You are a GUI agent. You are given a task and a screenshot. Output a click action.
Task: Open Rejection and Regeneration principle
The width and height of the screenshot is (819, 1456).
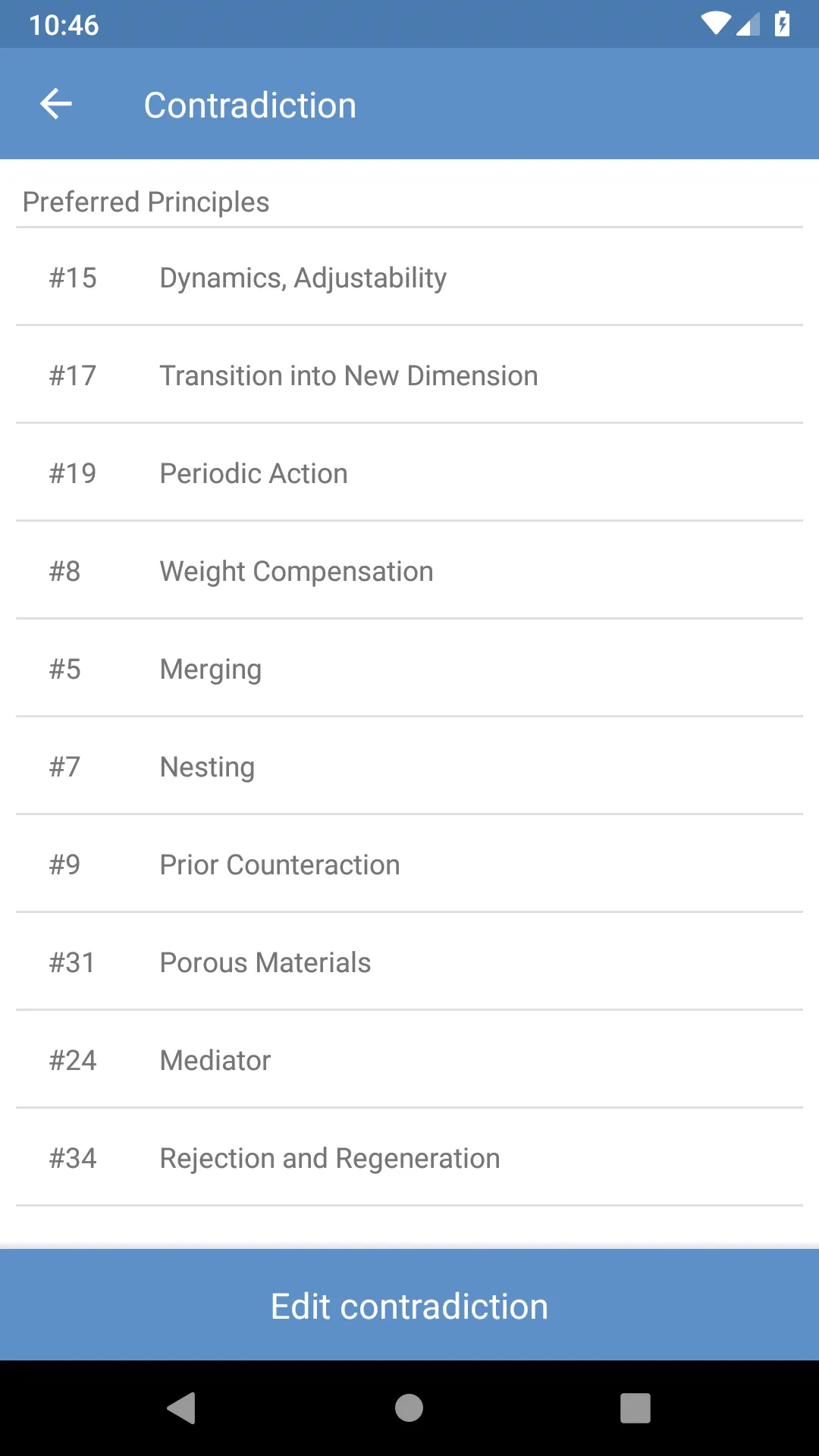pos(409,1158)
